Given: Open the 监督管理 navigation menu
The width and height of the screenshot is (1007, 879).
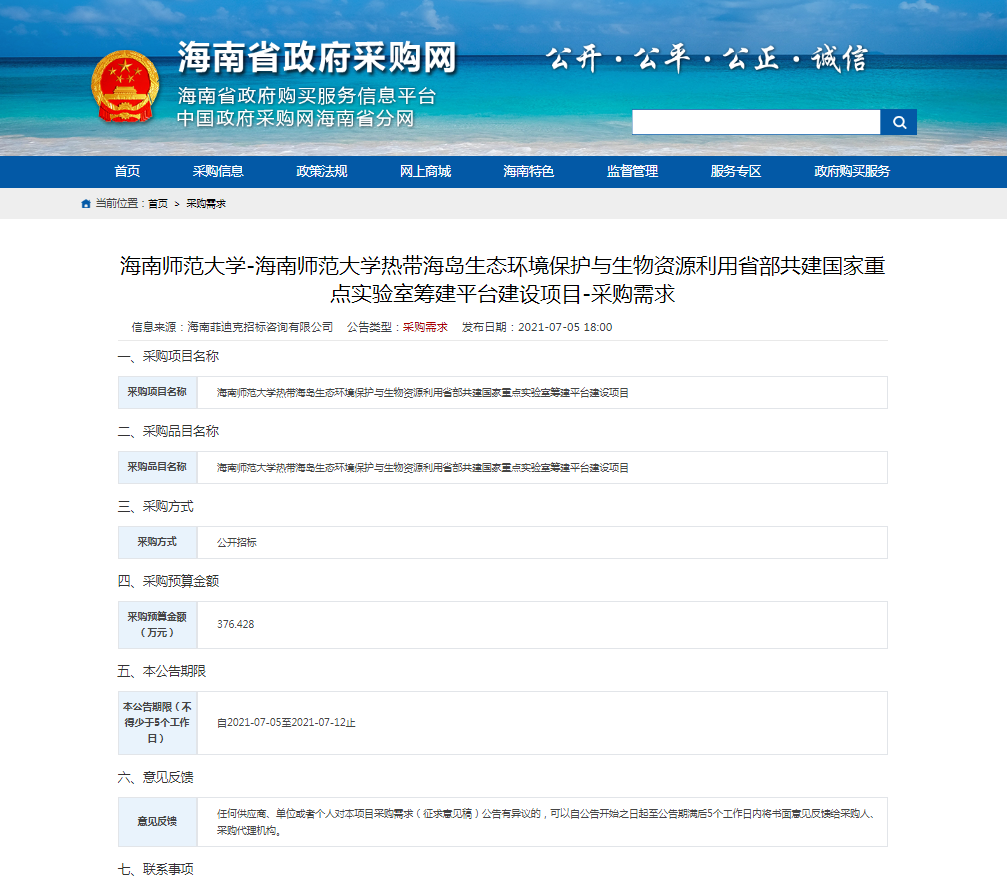Looking at the screenshot, I should (633, 171).
